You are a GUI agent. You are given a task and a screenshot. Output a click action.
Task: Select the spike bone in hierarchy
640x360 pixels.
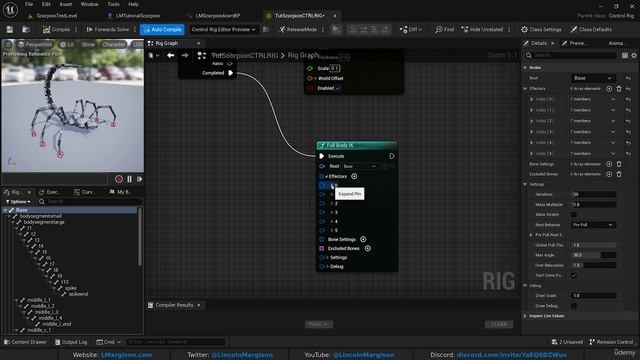[71, 288]
